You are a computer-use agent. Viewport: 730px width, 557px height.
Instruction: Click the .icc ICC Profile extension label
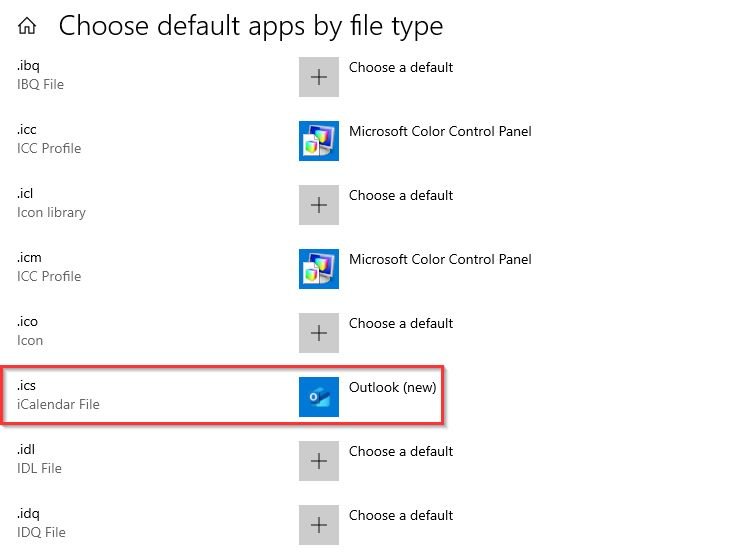tap(48, 139)
